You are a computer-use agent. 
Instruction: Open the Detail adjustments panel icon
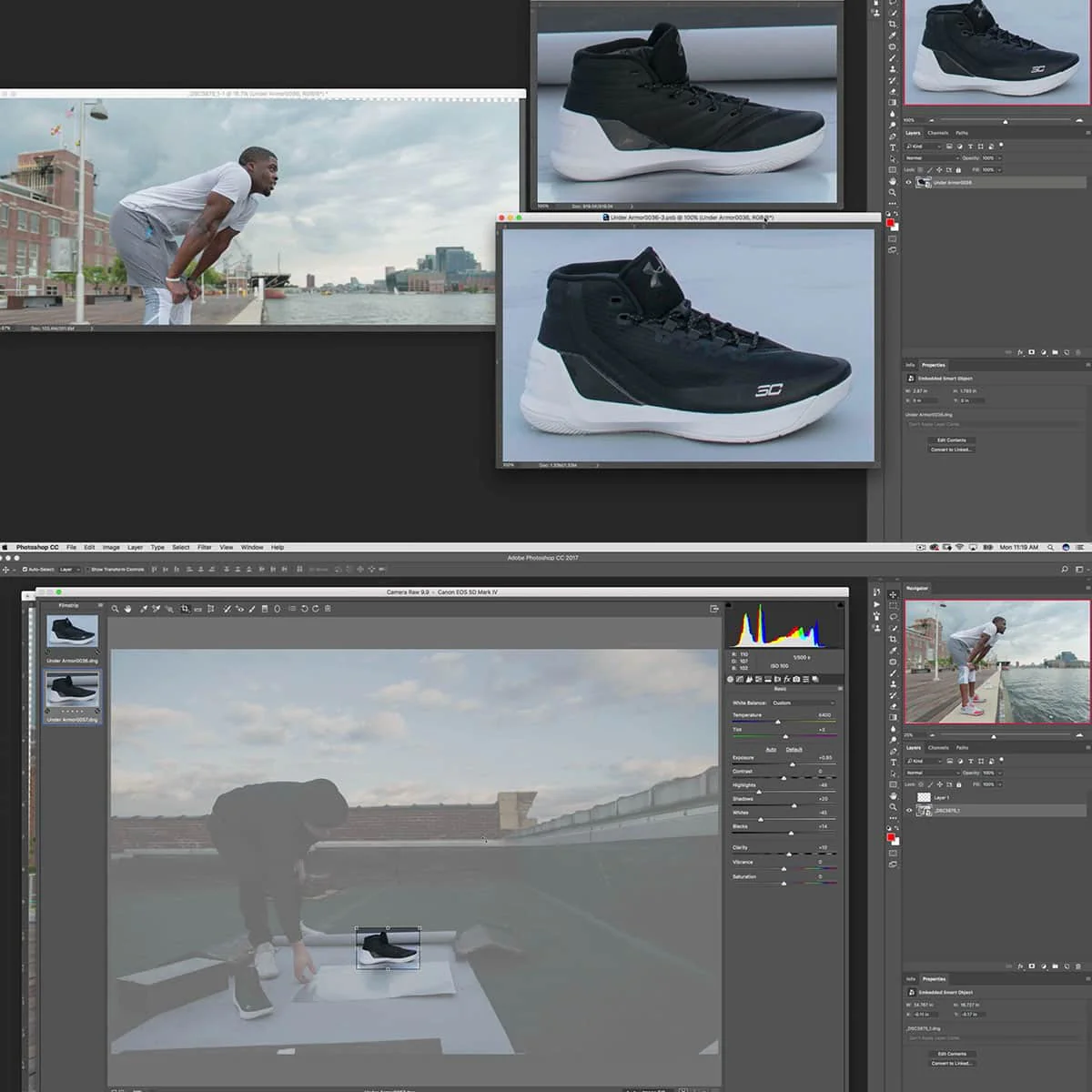748,680
